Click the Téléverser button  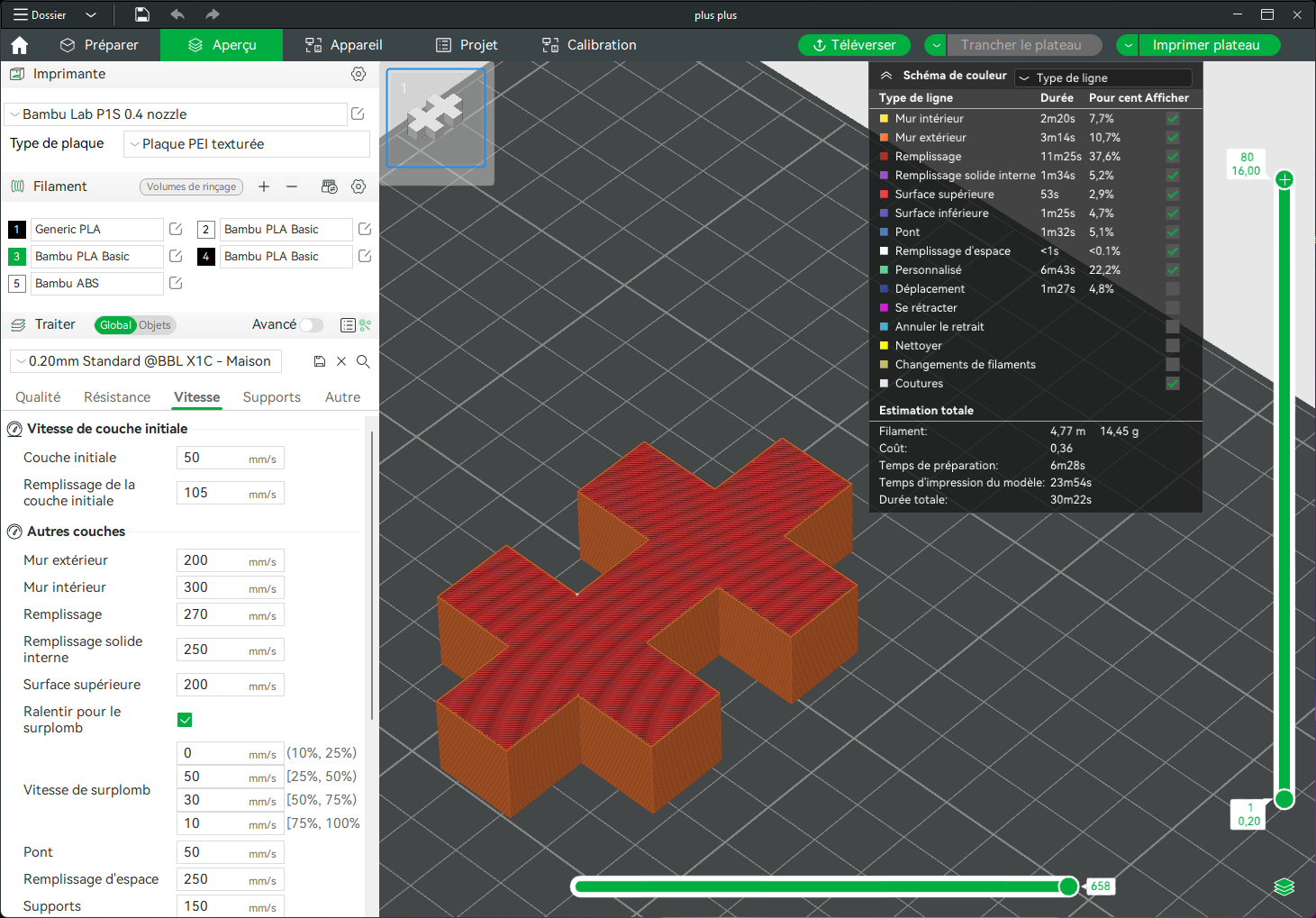pyautogui.click(x=854, y=45)
